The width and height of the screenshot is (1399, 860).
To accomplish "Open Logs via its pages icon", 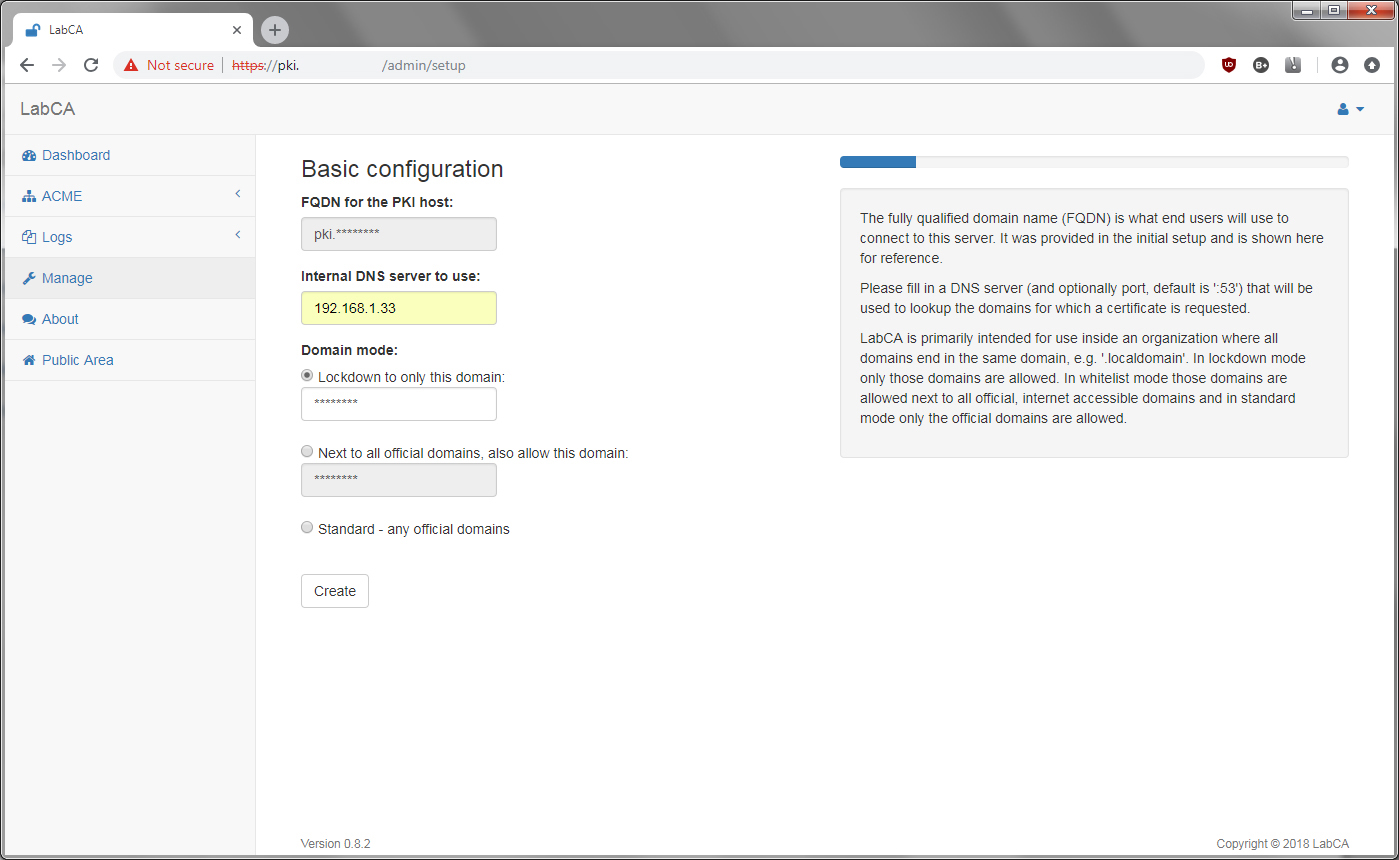I will [x=28, y=237].
